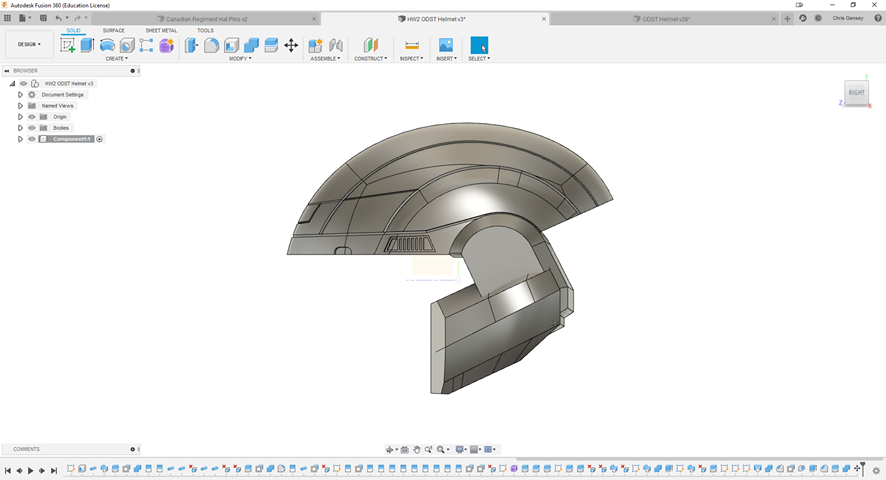Expand the Document Settings node
This screenshot has width=886, height=480.
coord(20,95)
